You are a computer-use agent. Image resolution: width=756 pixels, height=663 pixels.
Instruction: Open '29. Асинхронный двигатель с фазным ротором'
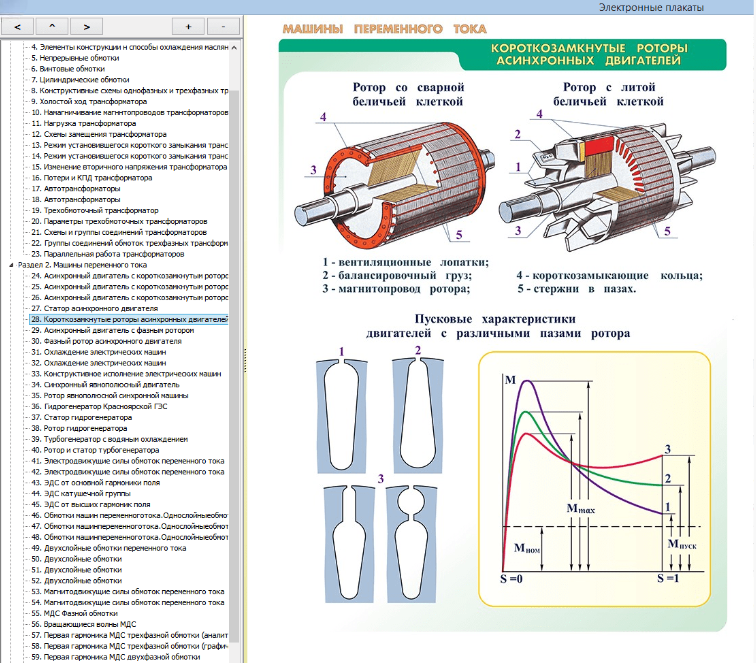click(x=112, y=329)
